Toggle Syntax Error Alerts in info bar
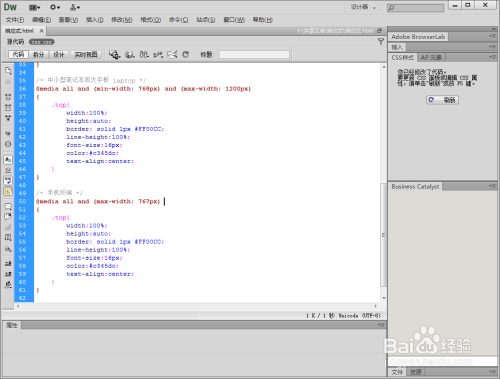 tap(8, 191)
